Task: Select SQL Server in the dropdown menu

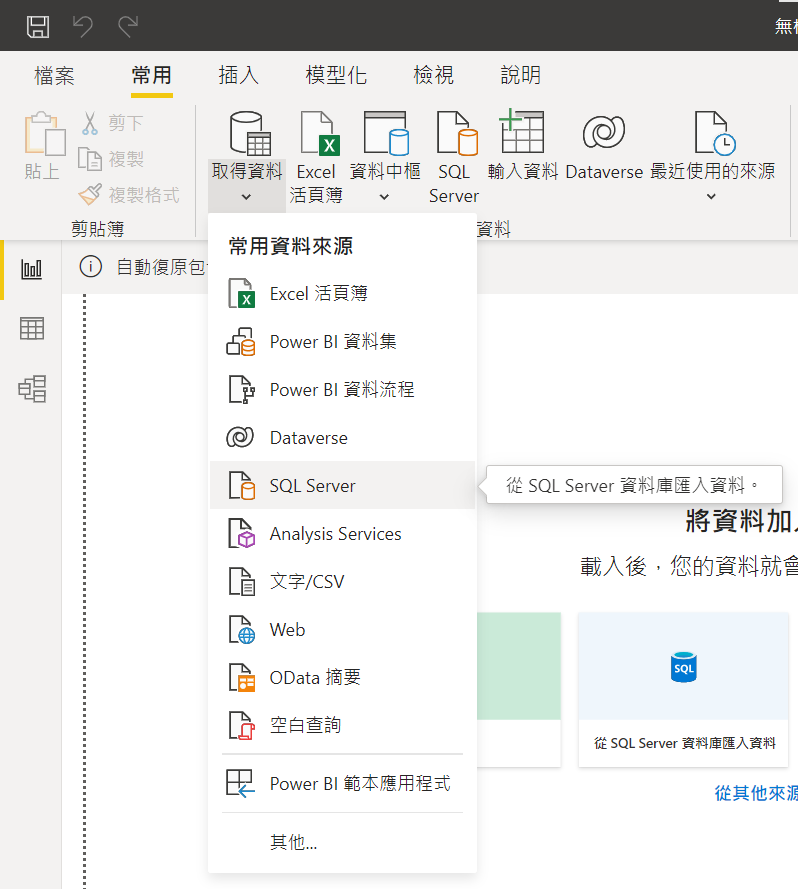Action: 342,485
